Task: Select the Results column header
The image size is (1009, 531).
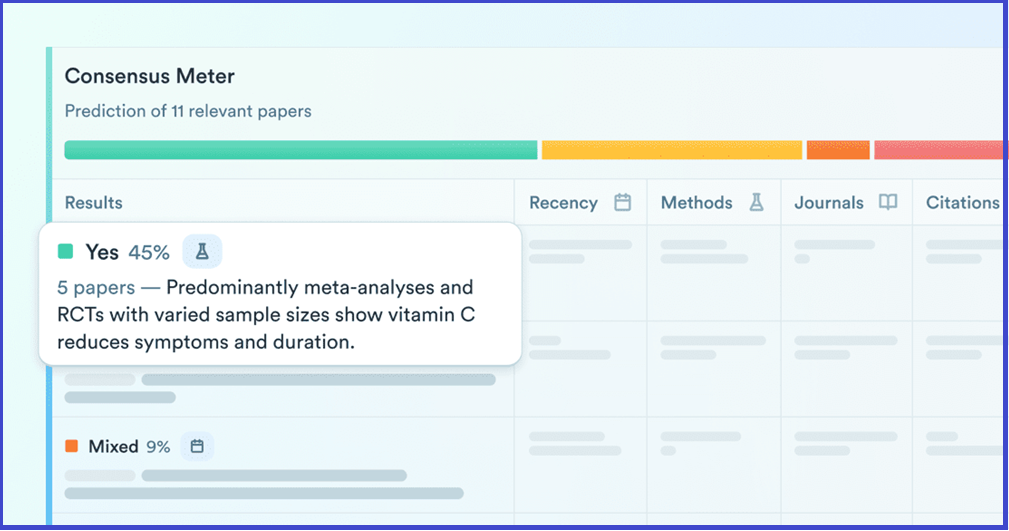Action: (94, 203)
